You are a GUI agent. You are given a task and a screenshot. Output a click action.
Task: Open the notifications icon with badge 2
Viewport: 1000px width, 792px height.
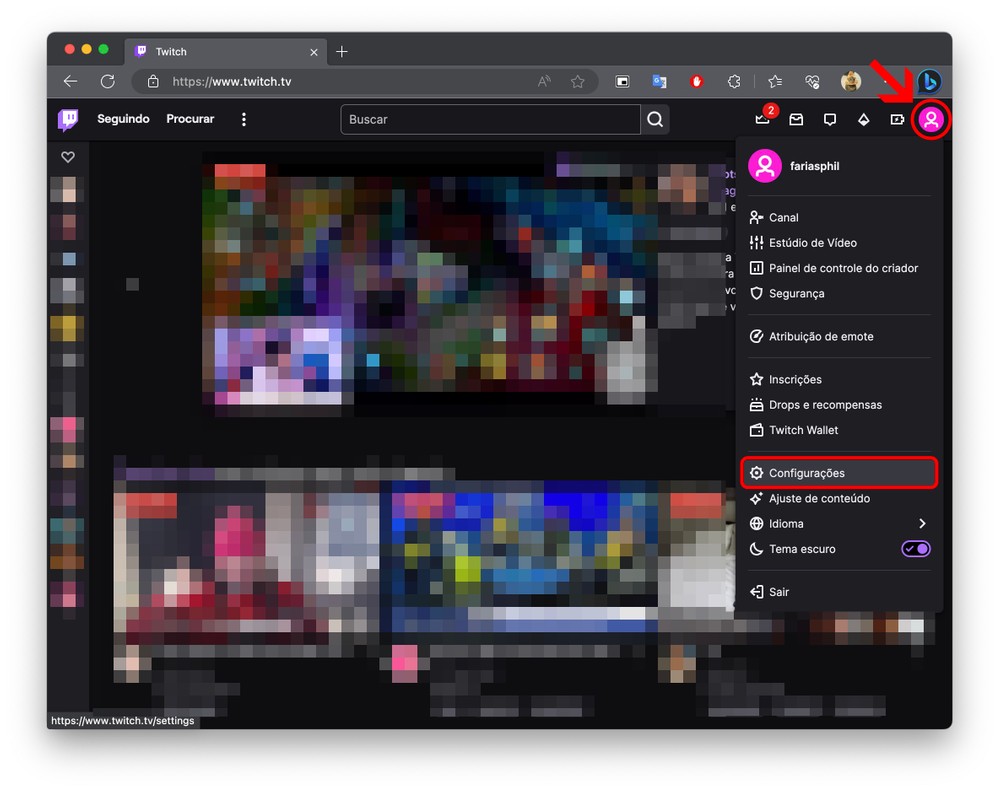click(763, 120)
